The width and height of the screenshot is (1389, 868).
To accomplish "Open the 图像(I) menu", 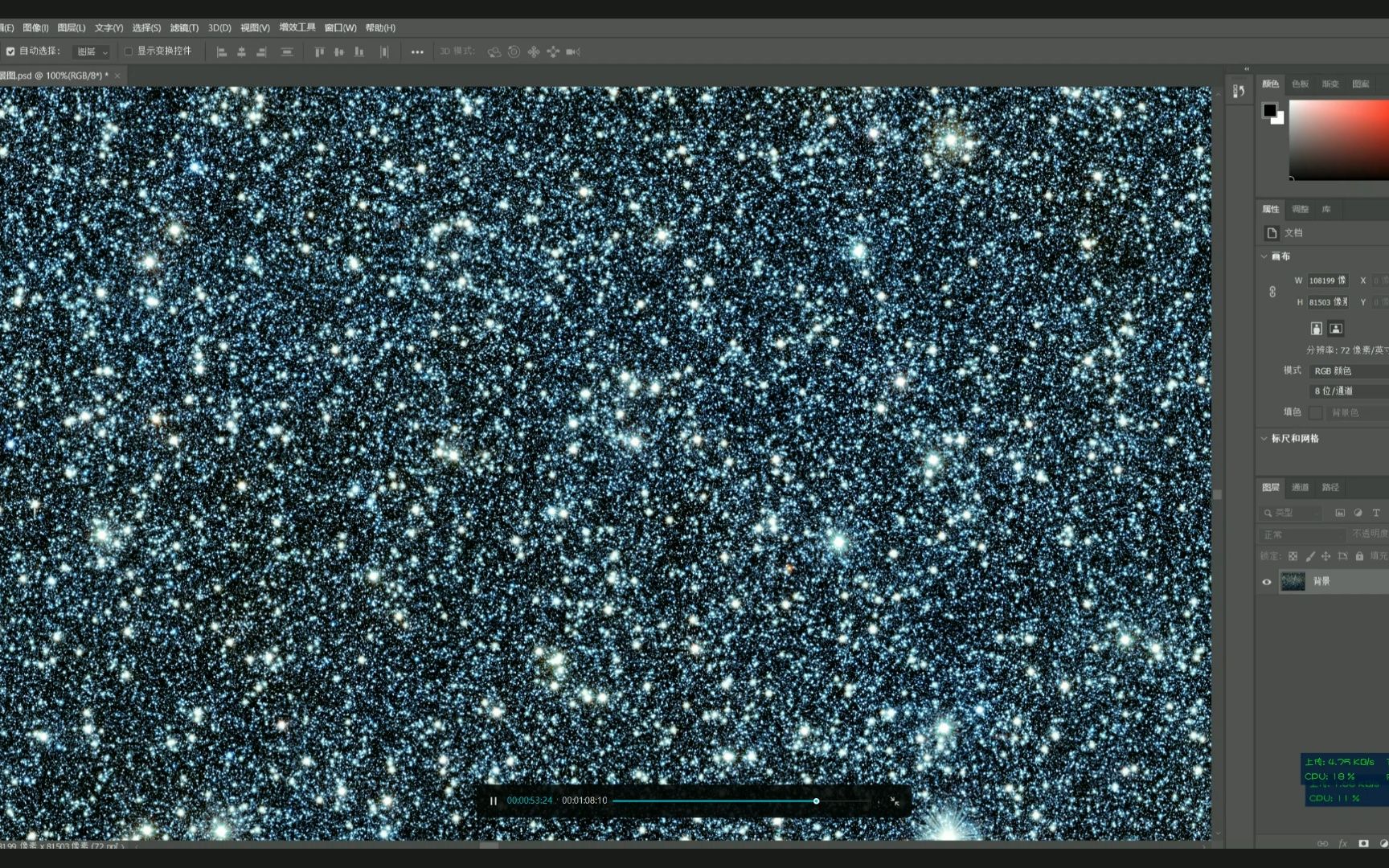I will pyautogui.click(x=35, y=28).
